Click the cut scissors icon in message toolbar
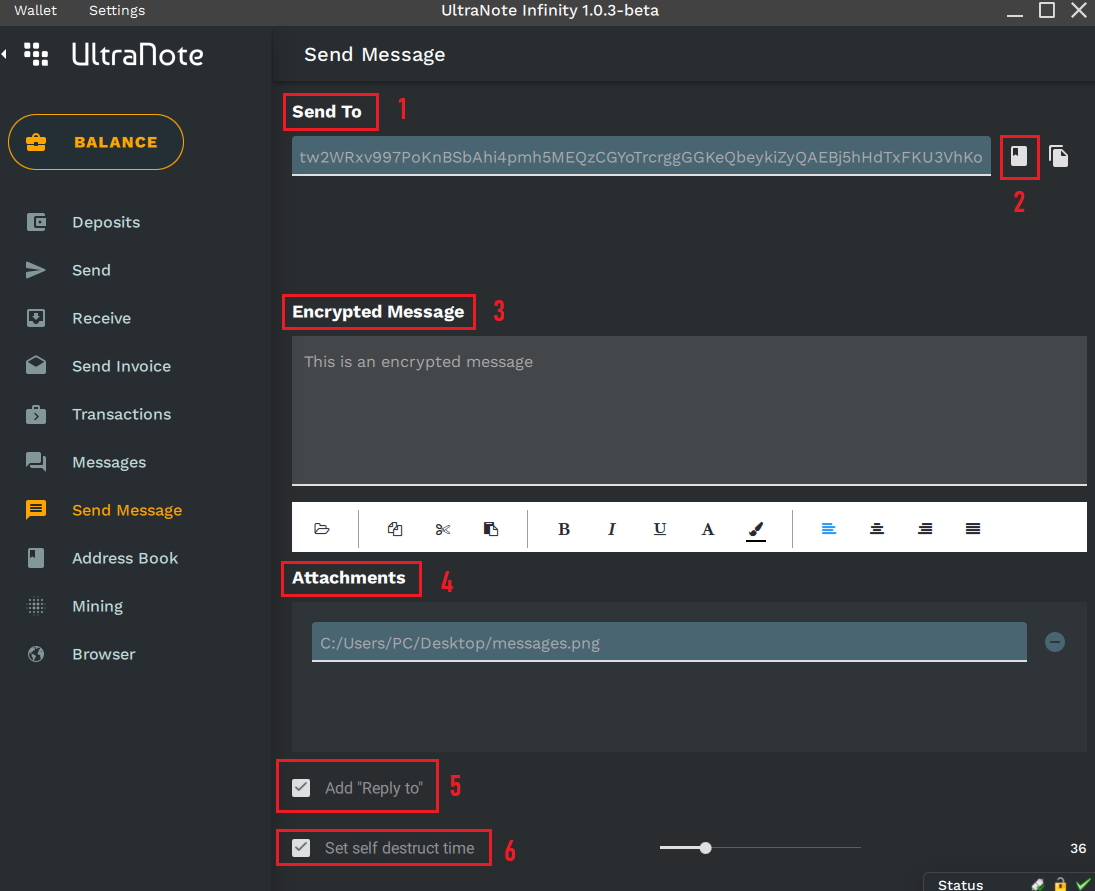The width and height of the screenshot is (1095, 891). click(x=443, y=529)
